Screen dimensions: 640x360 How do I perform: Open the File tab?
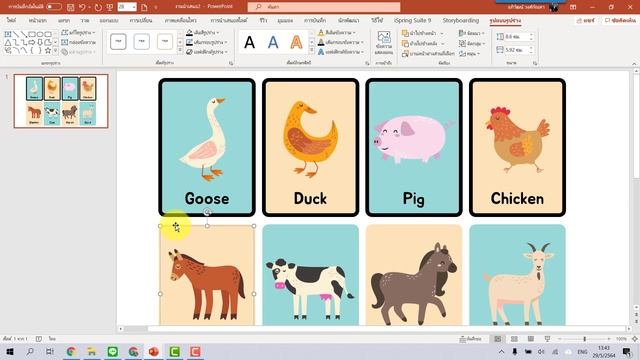pos(11,20)
